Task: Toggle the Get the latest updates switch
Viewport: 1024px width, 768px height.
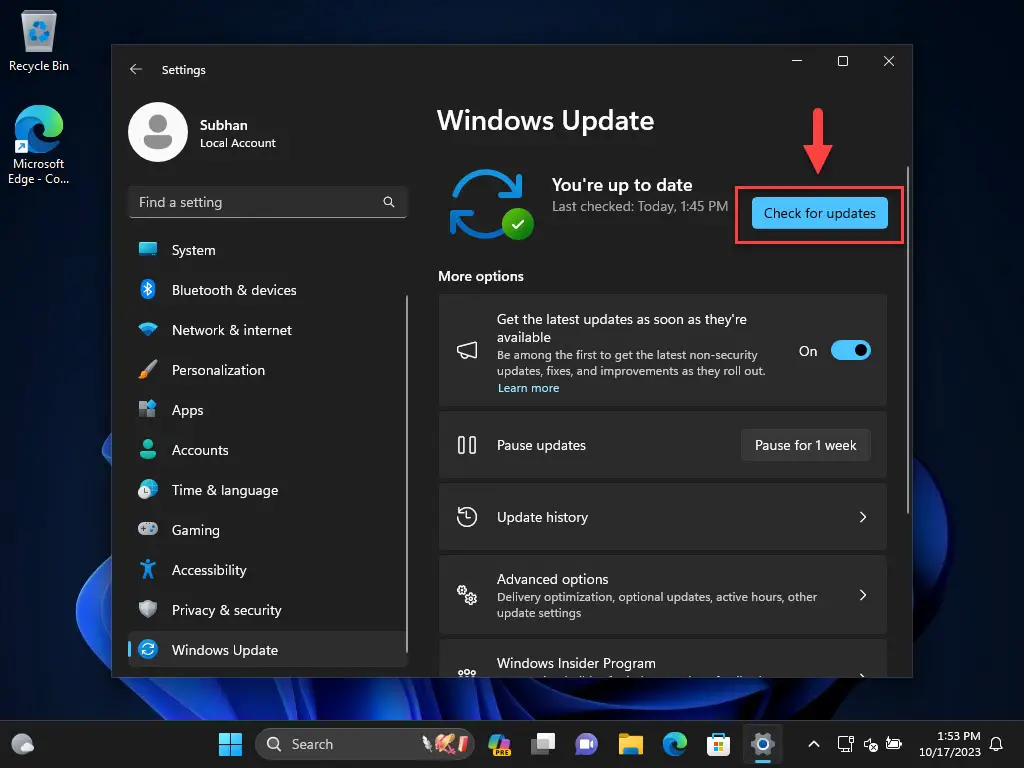Action: pos(850,351)
